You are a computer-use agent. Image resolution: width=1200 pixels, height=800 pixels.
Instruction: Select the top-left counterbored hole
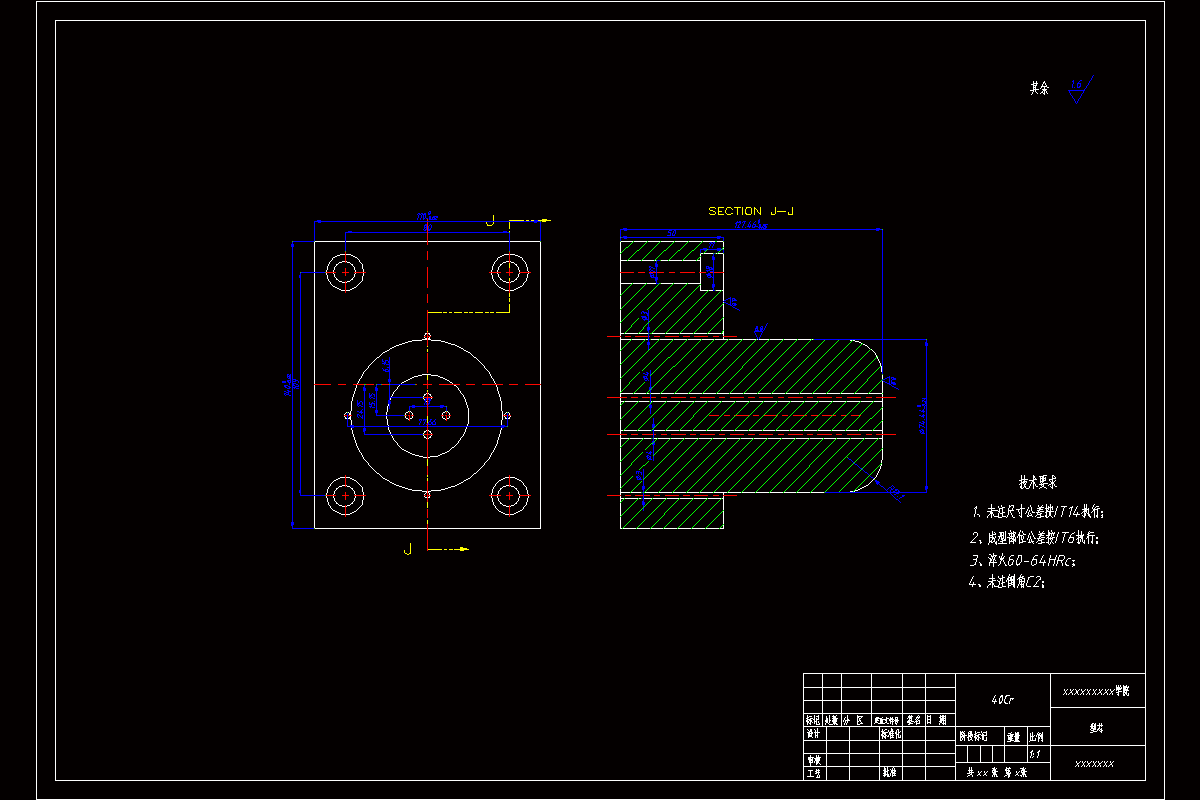[346, 272]
